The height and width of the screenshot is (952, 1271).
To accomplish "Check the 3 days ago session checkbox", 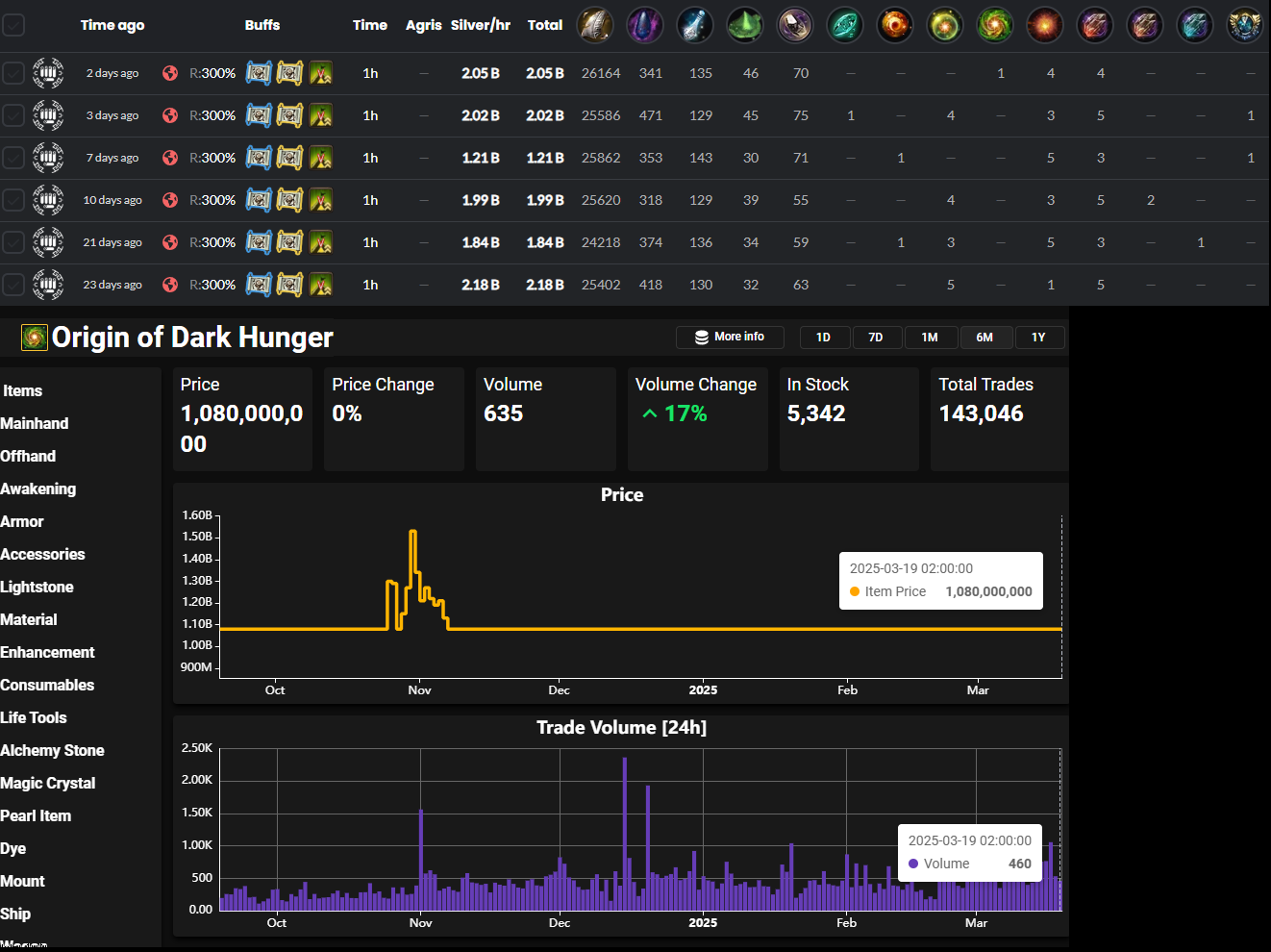I will tap(13, 115).
